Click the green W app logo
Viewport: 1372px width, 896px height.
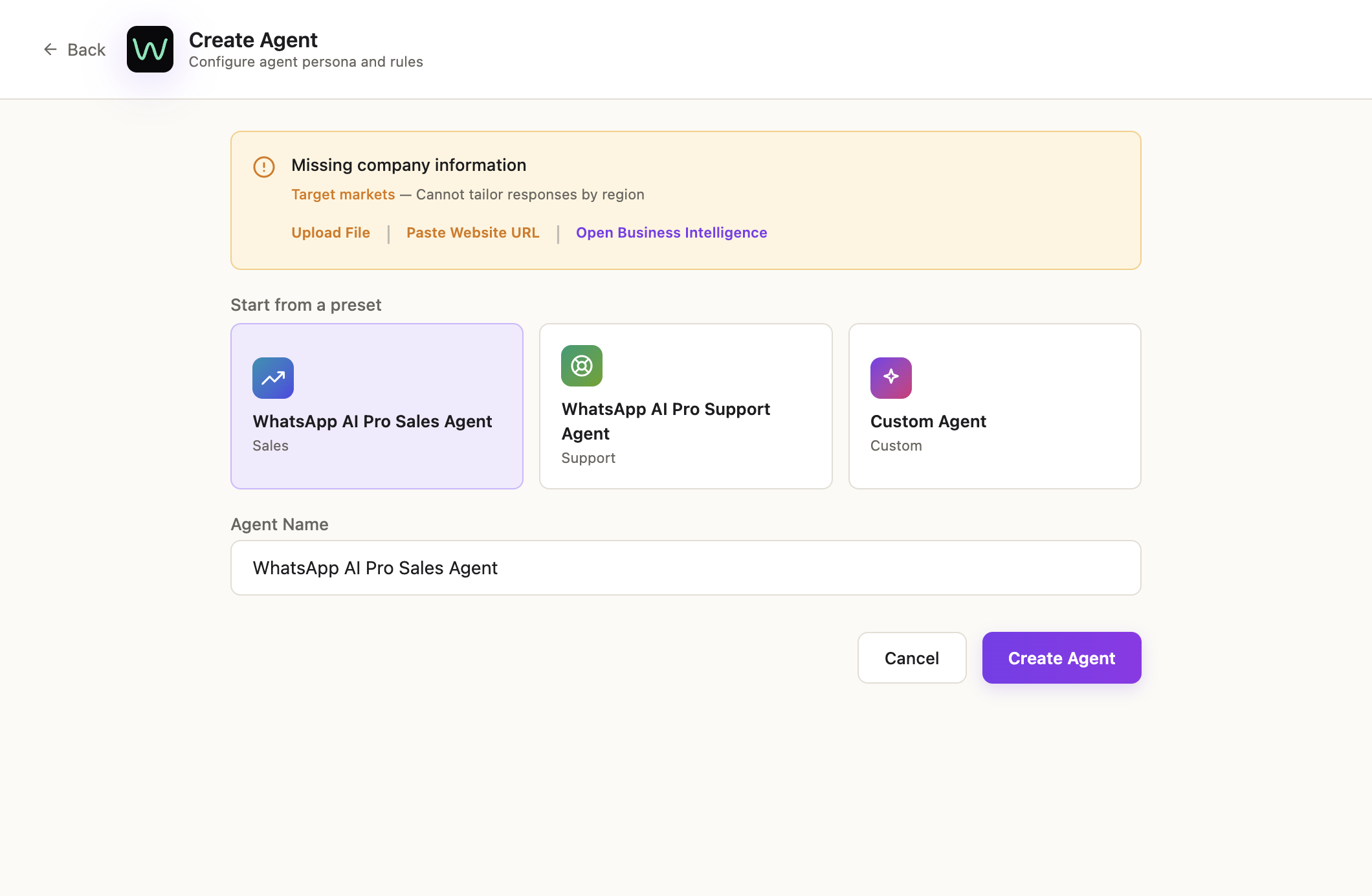(x=150, y=49)
